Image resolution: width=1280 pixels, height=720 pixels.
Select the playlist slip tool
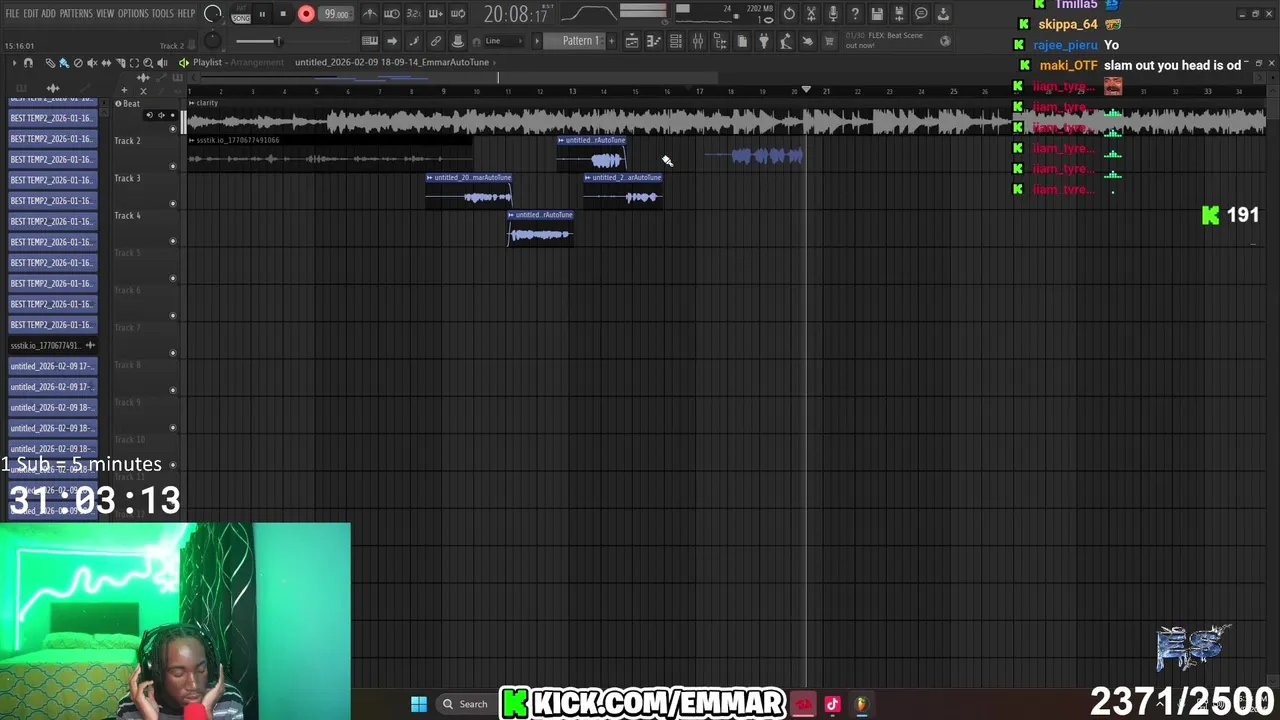[106, 63]
